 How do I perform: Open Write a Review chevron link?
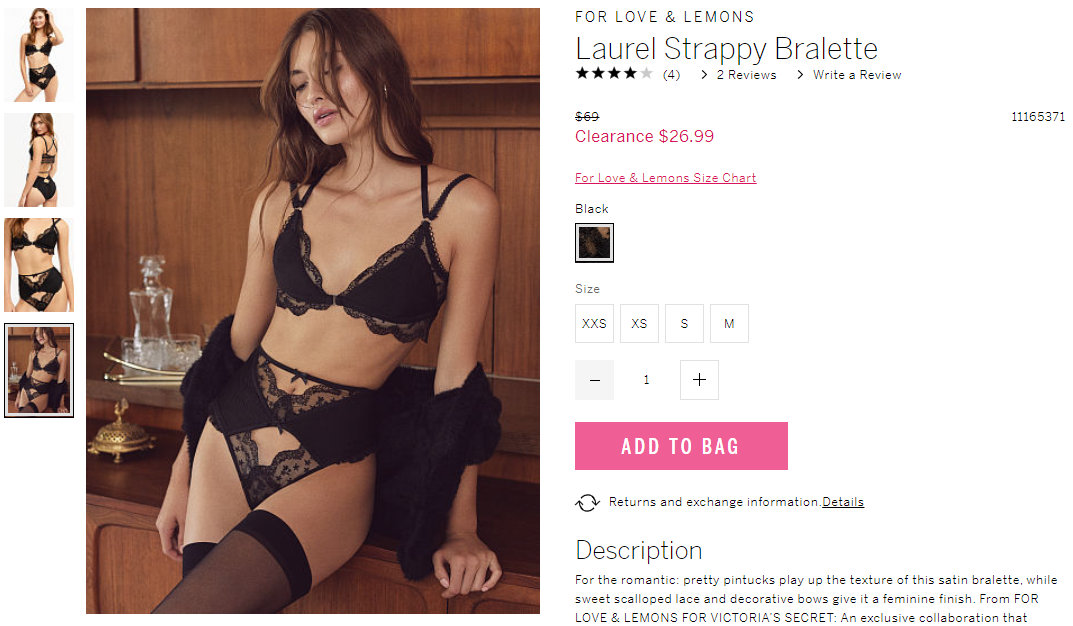[849, 75]
